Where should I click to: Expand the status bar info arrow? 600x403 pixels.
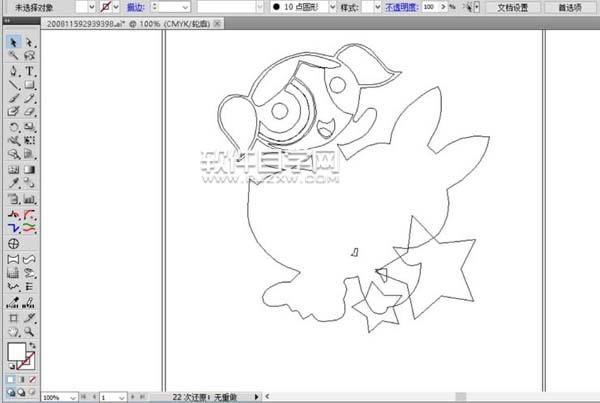(x=256, y=397)
